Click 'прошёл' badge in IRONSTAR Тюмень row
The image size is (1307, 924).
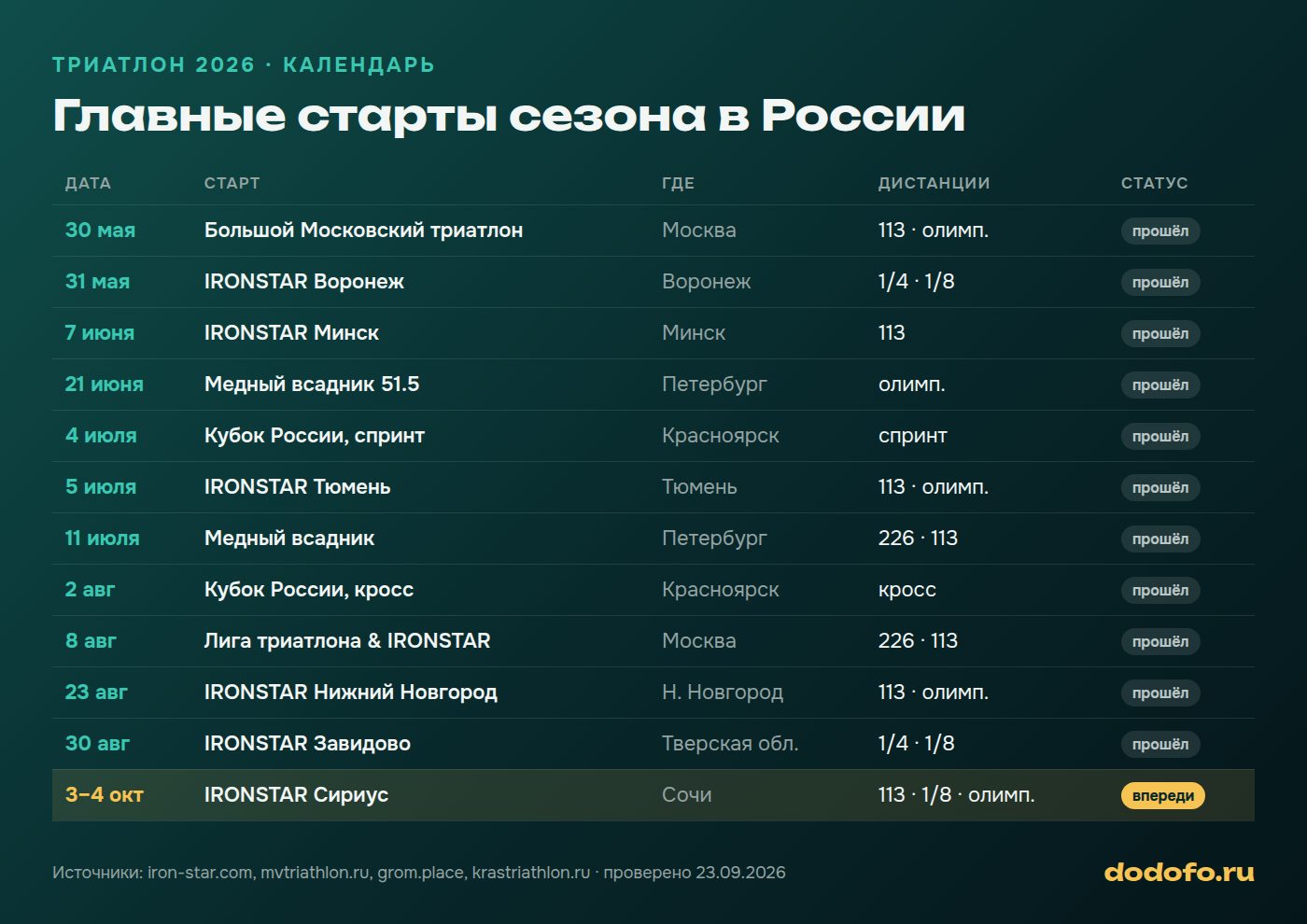pyautogui.click(x=1160, y=487)
